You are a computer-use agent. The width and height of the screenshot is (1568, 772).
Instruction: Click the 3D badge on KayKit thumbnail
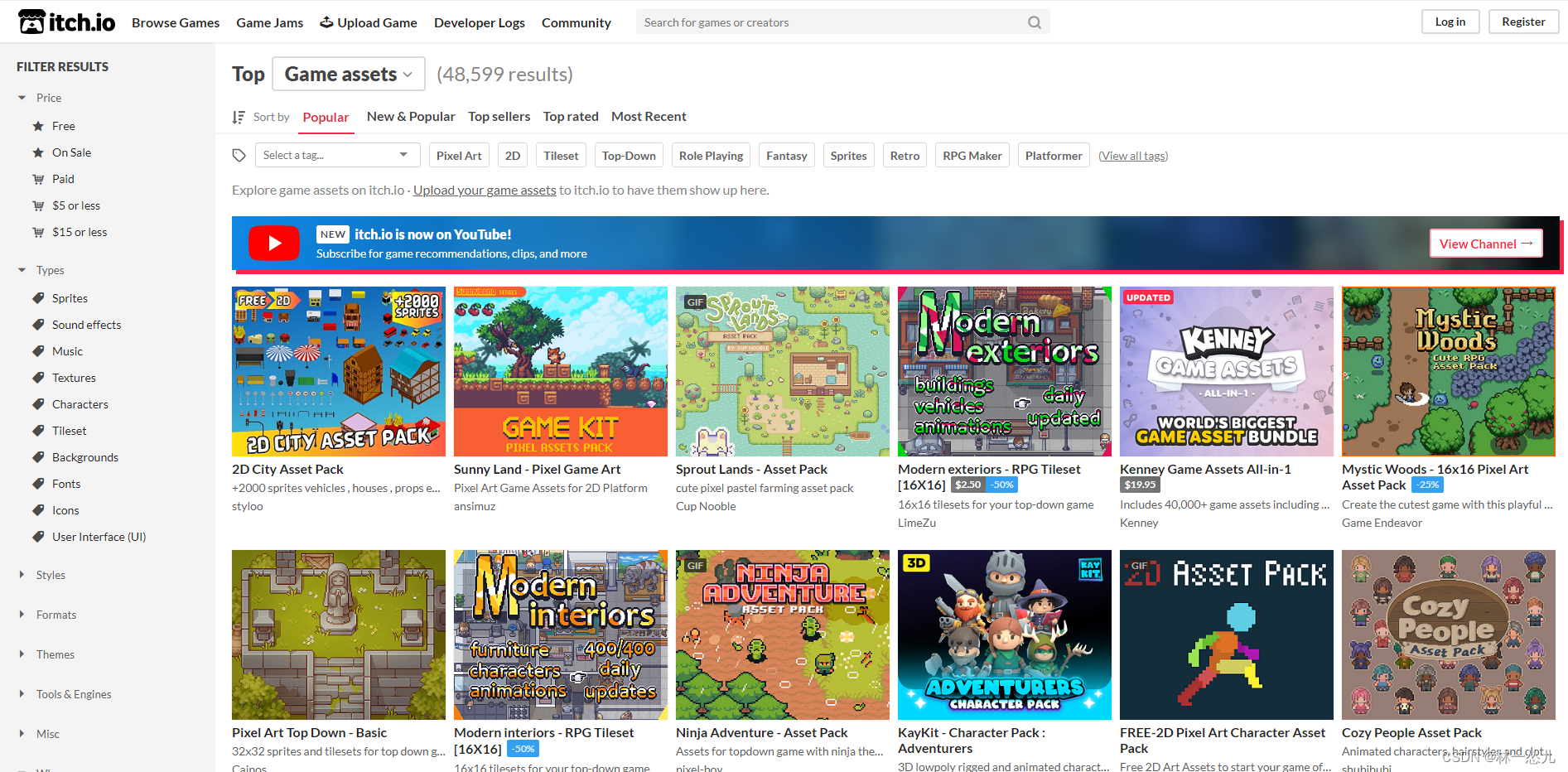tap(916, 563)
